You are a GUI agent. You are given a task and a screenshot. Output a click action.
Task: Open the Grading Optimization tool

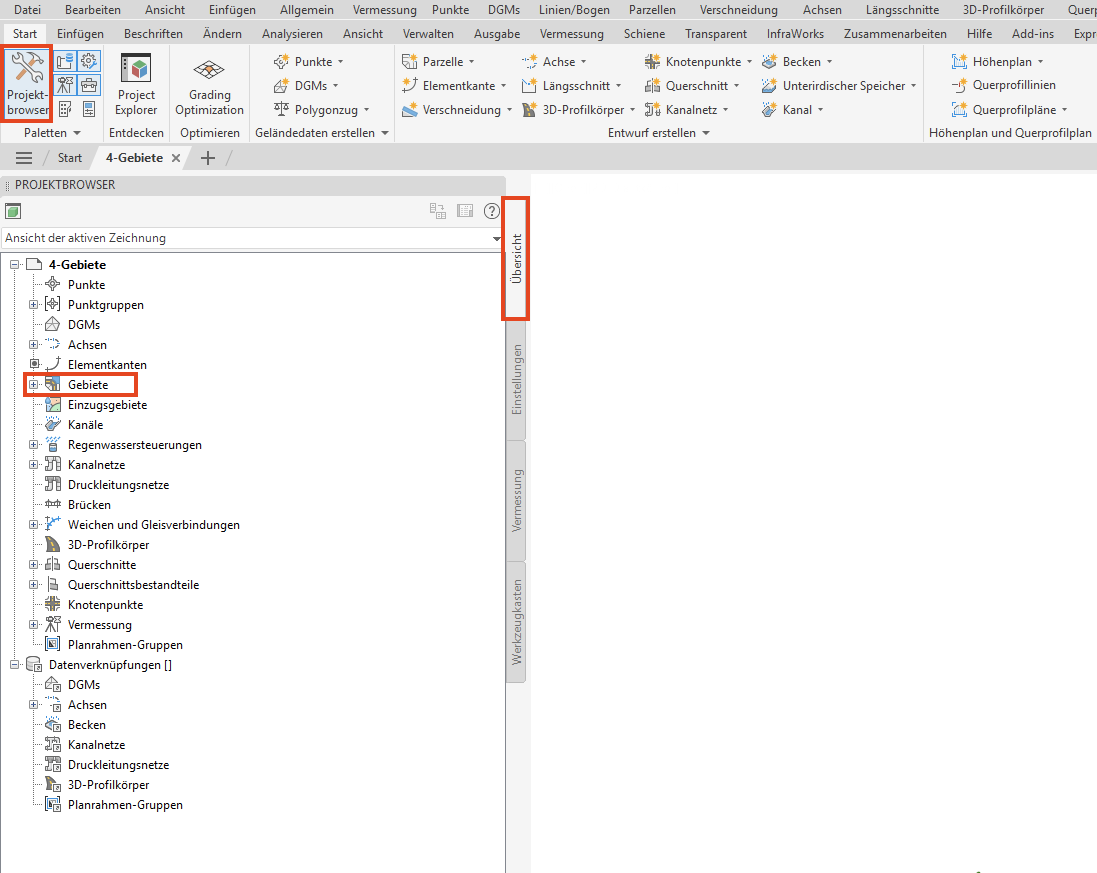209,84
